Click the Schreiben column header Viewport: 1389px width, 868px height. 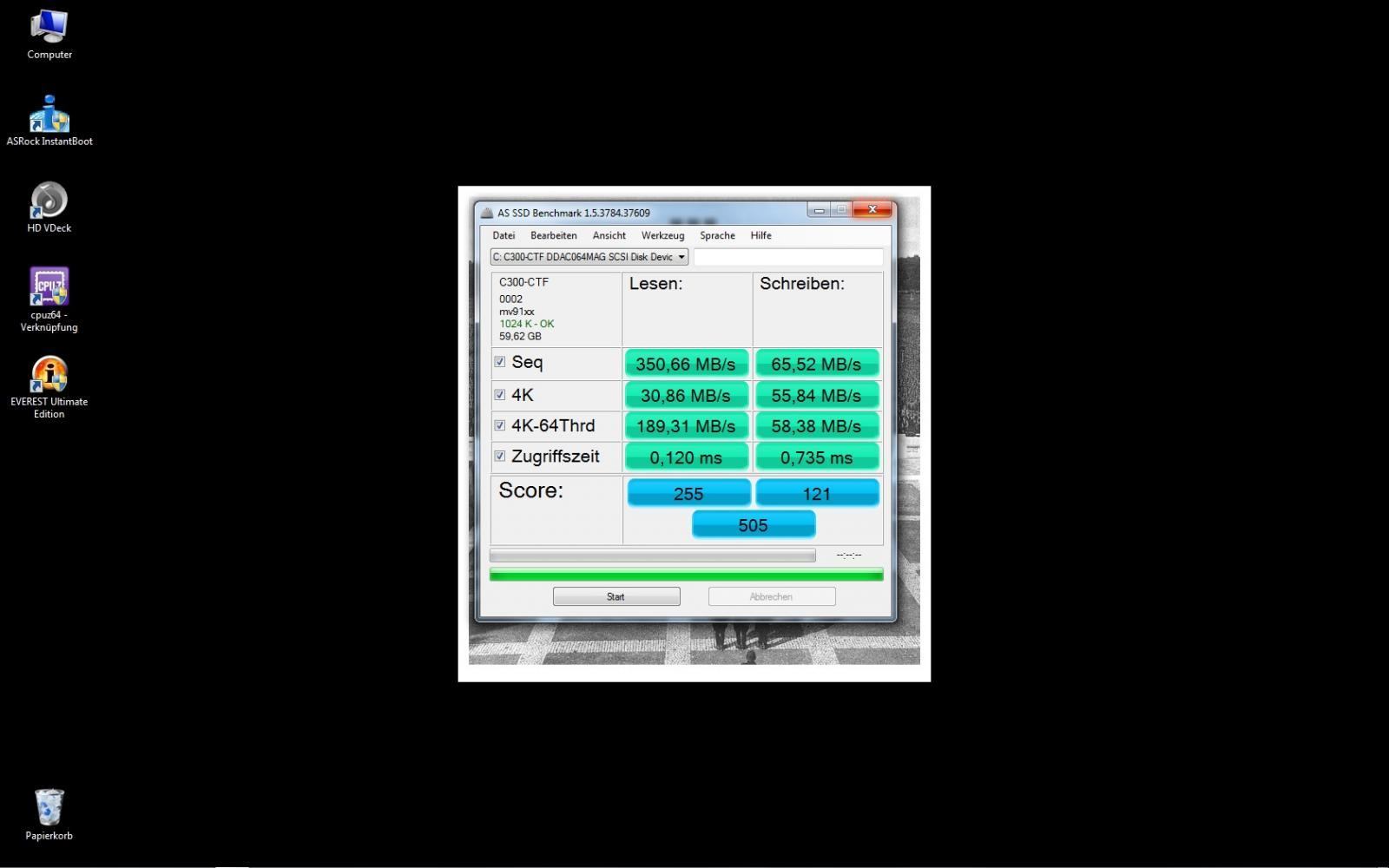tap(802, 284)
